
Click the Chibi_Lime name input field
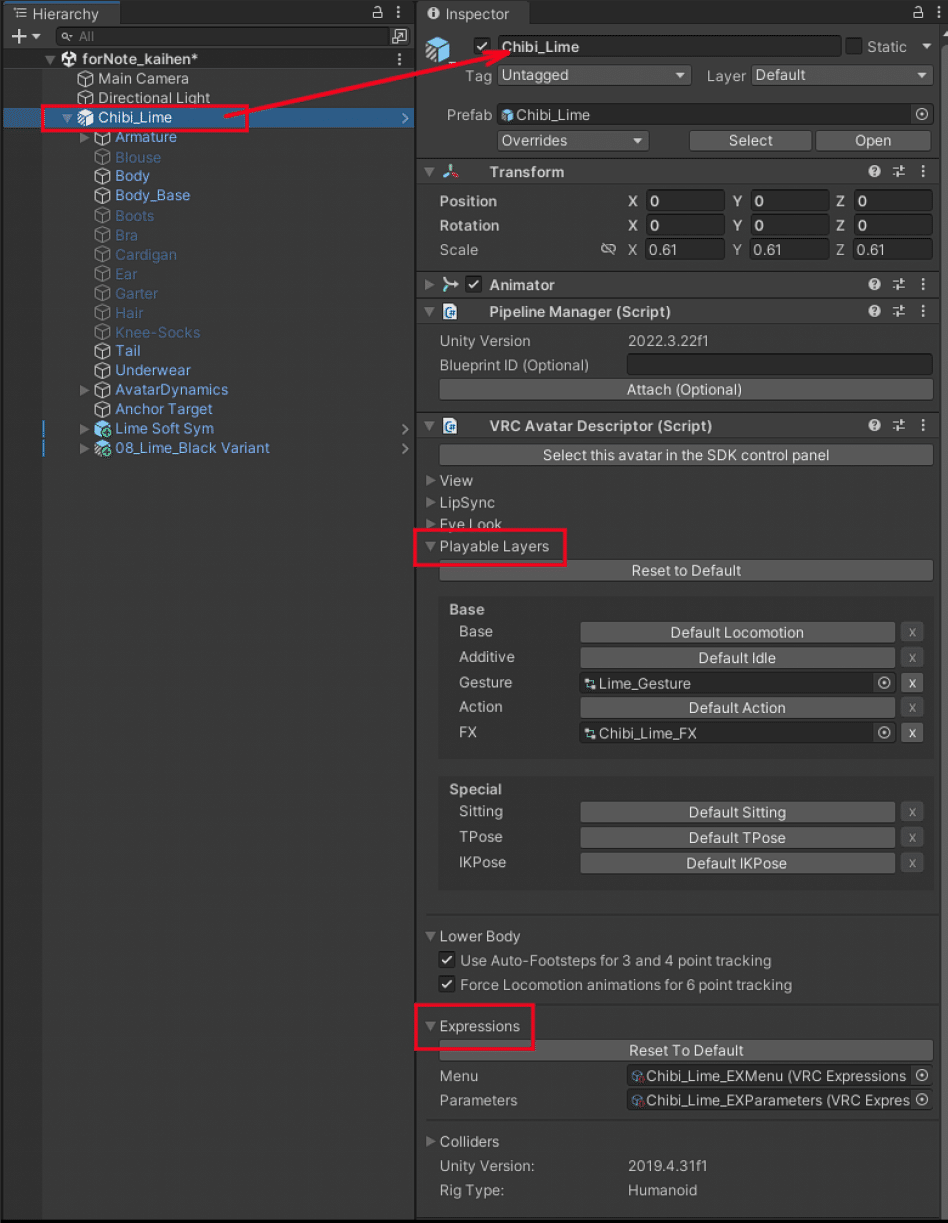[669, 46]
